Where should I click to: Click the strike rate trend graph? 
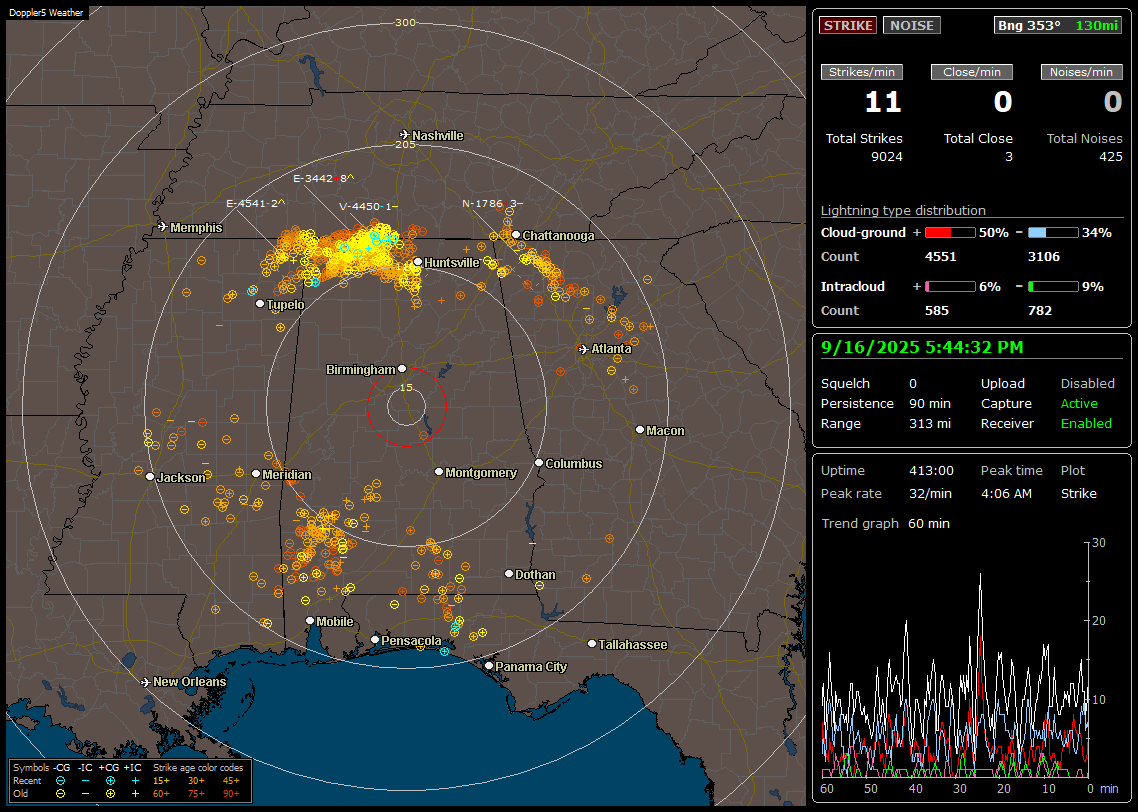[x=956, y=660]
